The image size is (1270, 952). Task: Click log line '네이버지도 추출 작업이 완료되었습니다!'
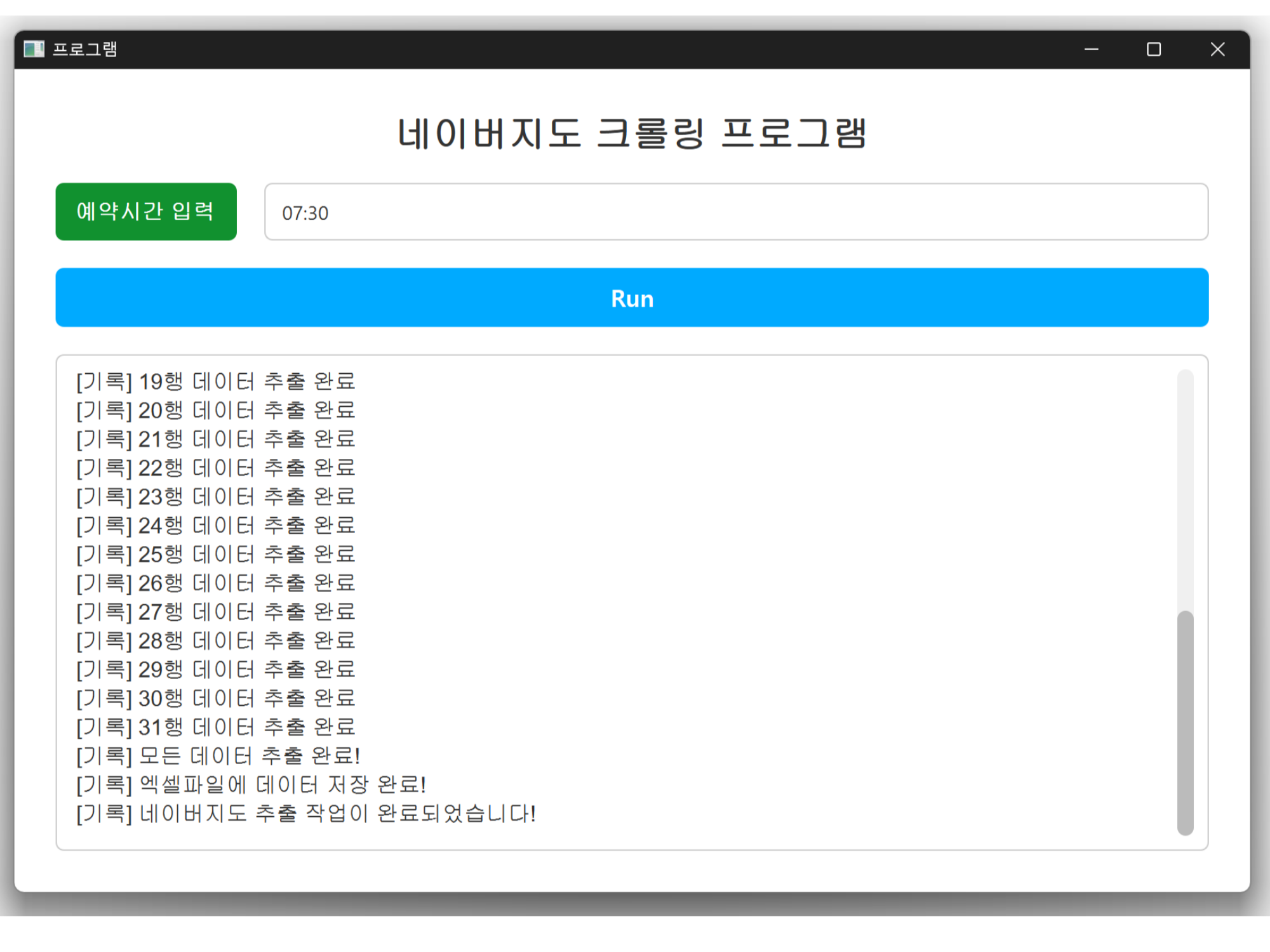point(306,813)
